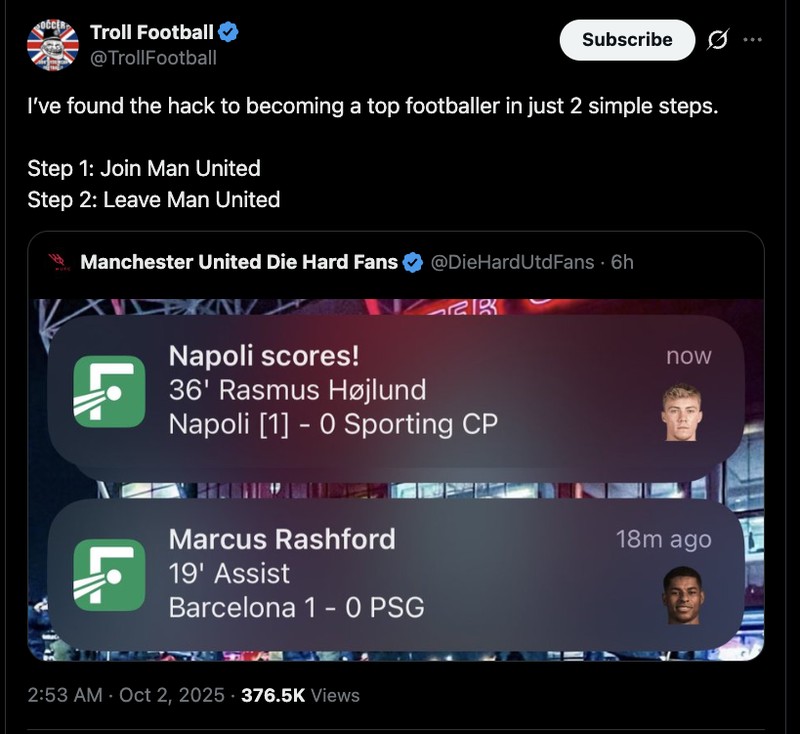Click the @DieHardUtdFans handle
Image resolution: width=800 pixels, height=734 pixels.
pos(512,263)
